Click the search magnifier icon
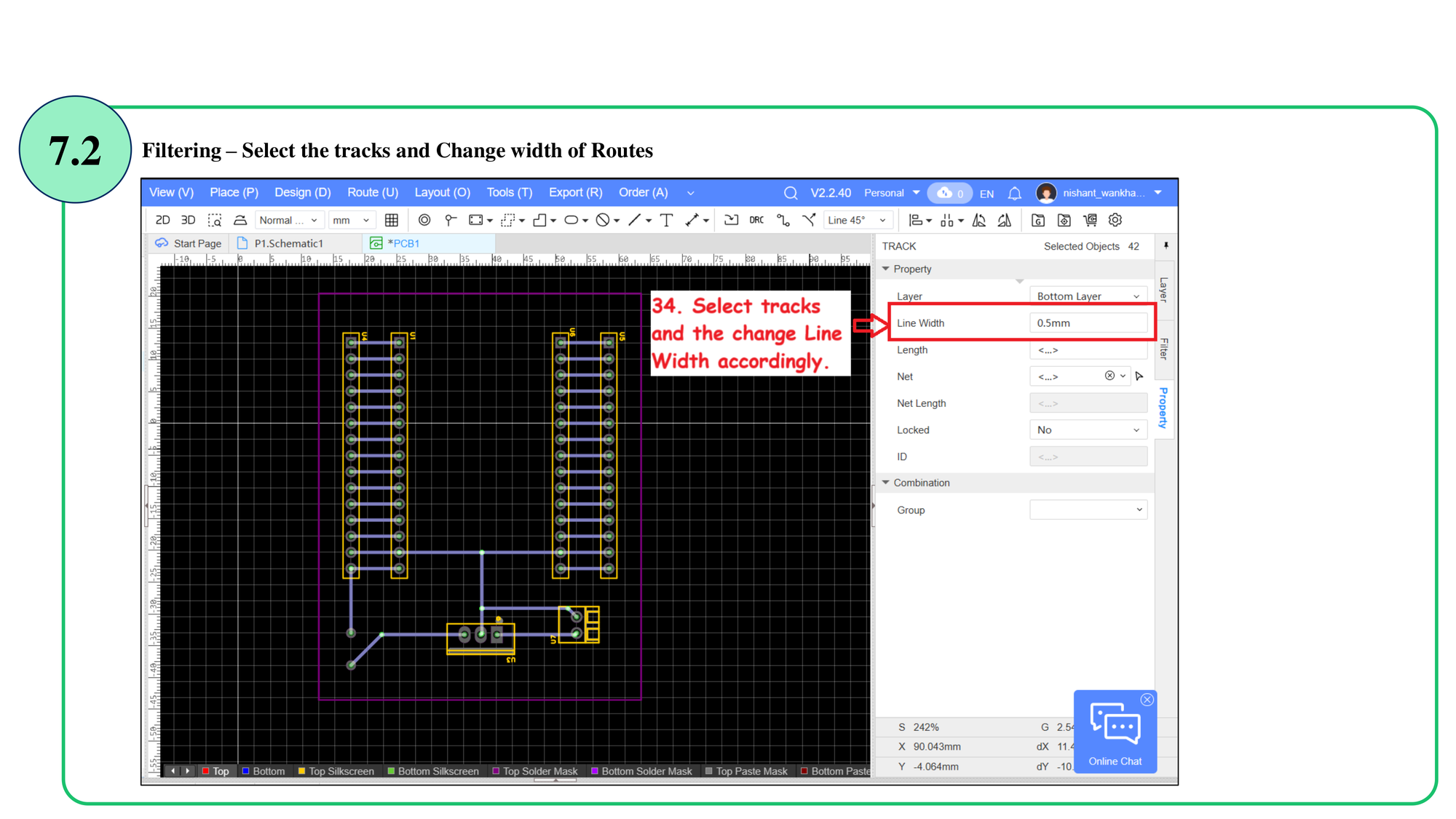Screen dimensions: 1456x819 pos(791,193)
